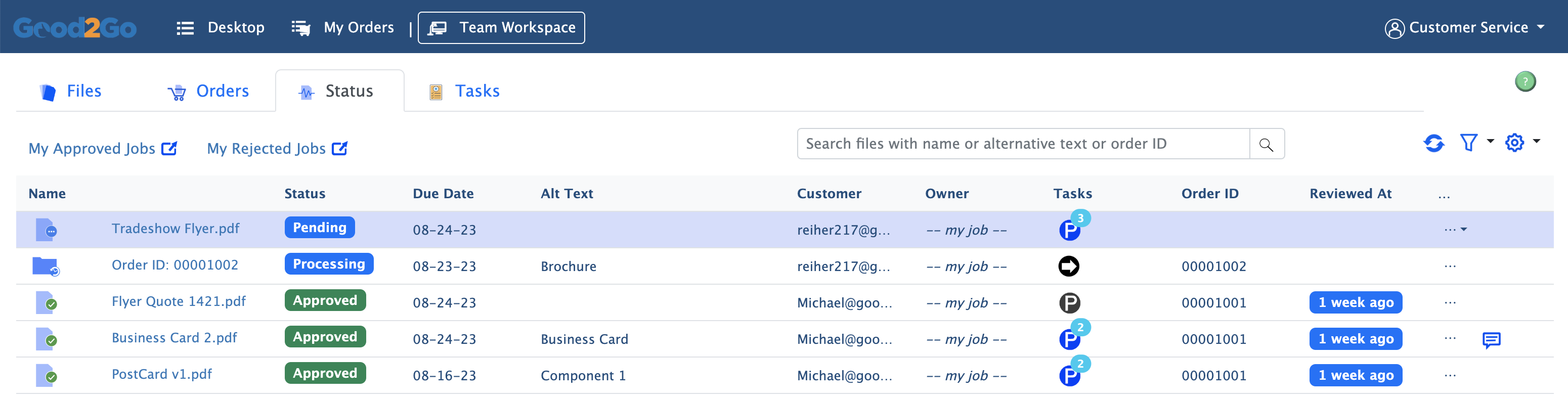1568x400 pixels.
Task: Click the Owner column header
Action: click(x=946, y=194)
